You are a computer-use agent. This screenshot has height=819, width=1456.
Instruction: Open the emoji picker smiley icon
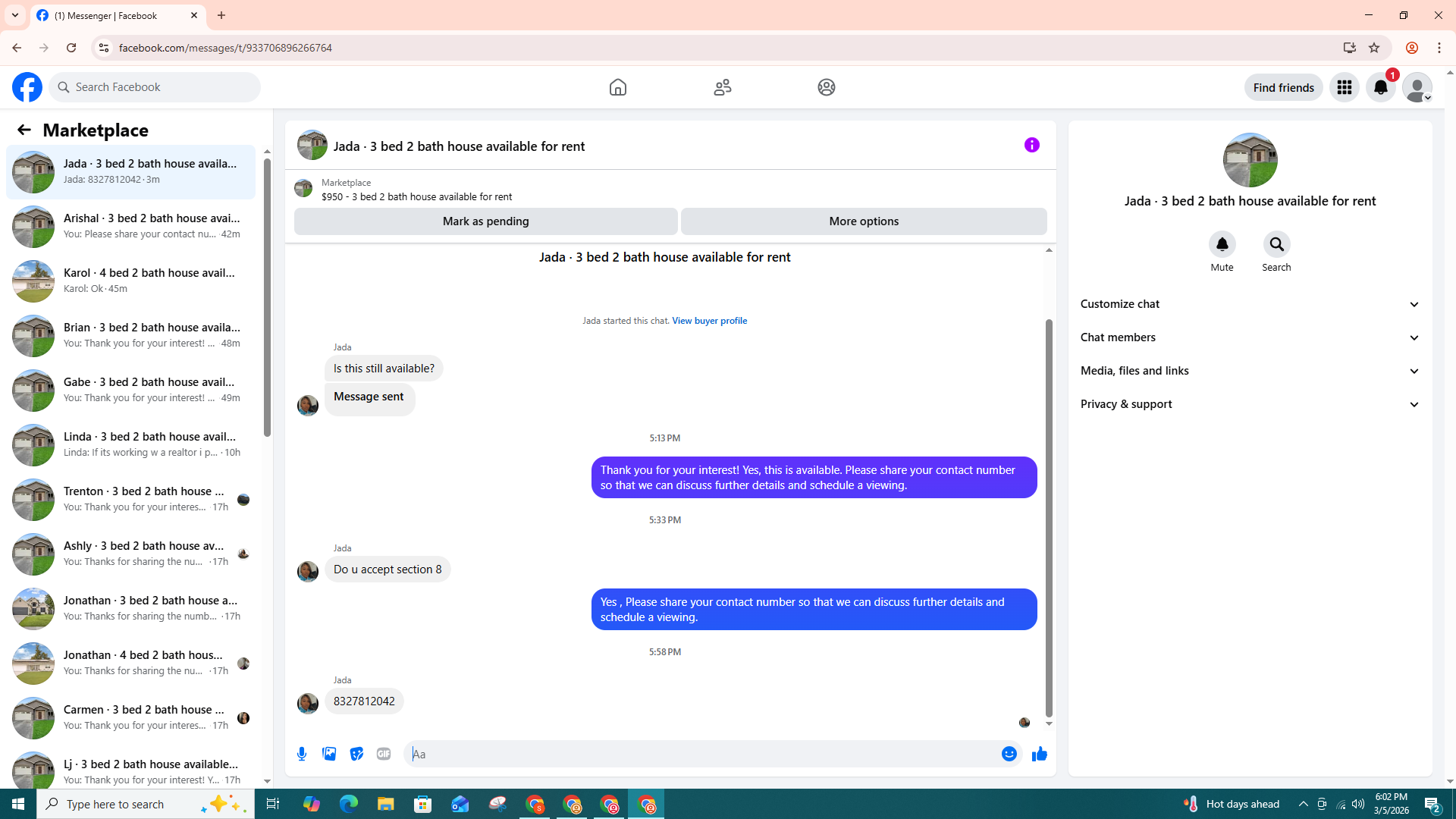(x=1009, y=754)
